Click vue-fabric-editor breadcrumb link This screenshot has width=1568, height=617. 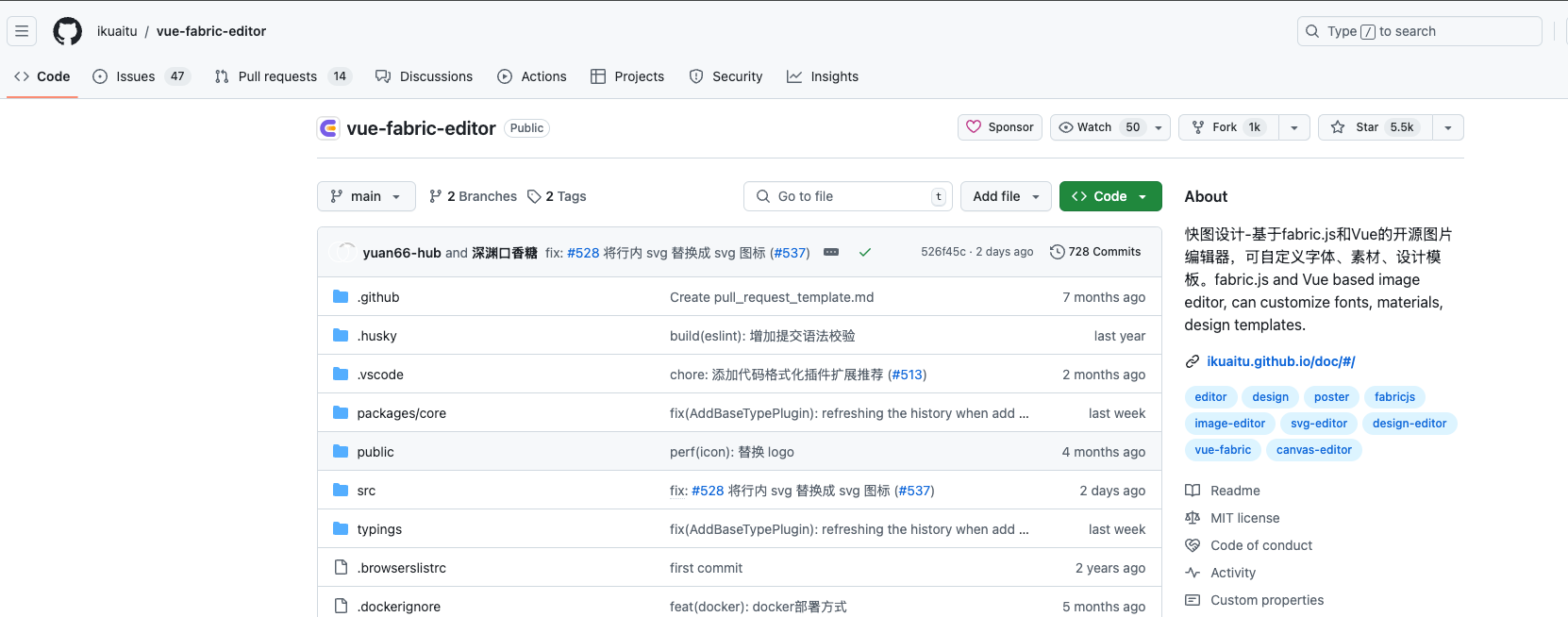(211, 31)
